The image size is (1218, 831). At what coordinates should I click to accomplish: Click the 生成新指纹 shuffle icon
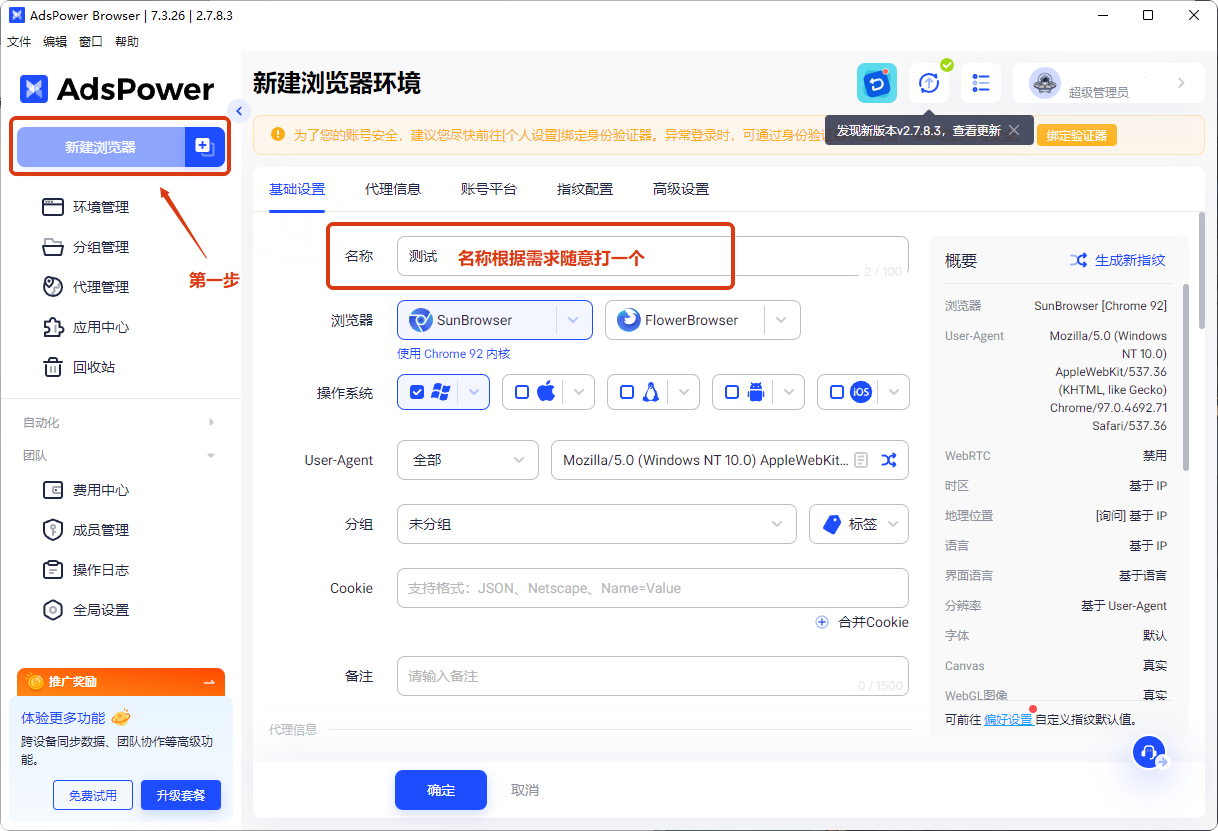click(x=1078, y=260)
